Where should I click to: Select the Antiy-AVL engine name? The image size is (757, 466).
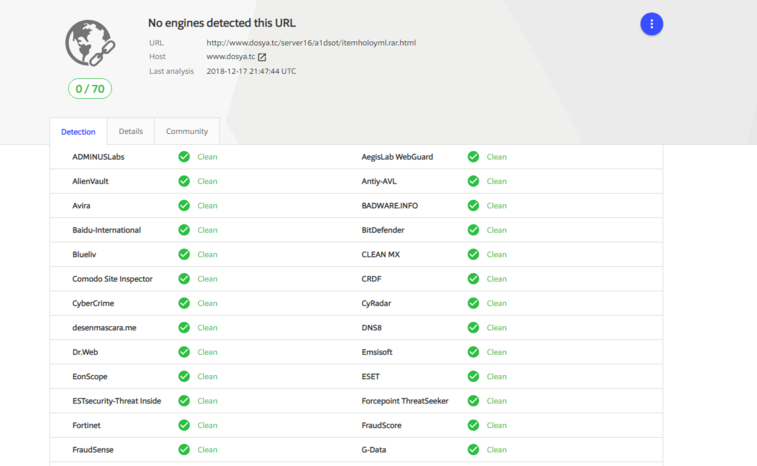point(379,181)
